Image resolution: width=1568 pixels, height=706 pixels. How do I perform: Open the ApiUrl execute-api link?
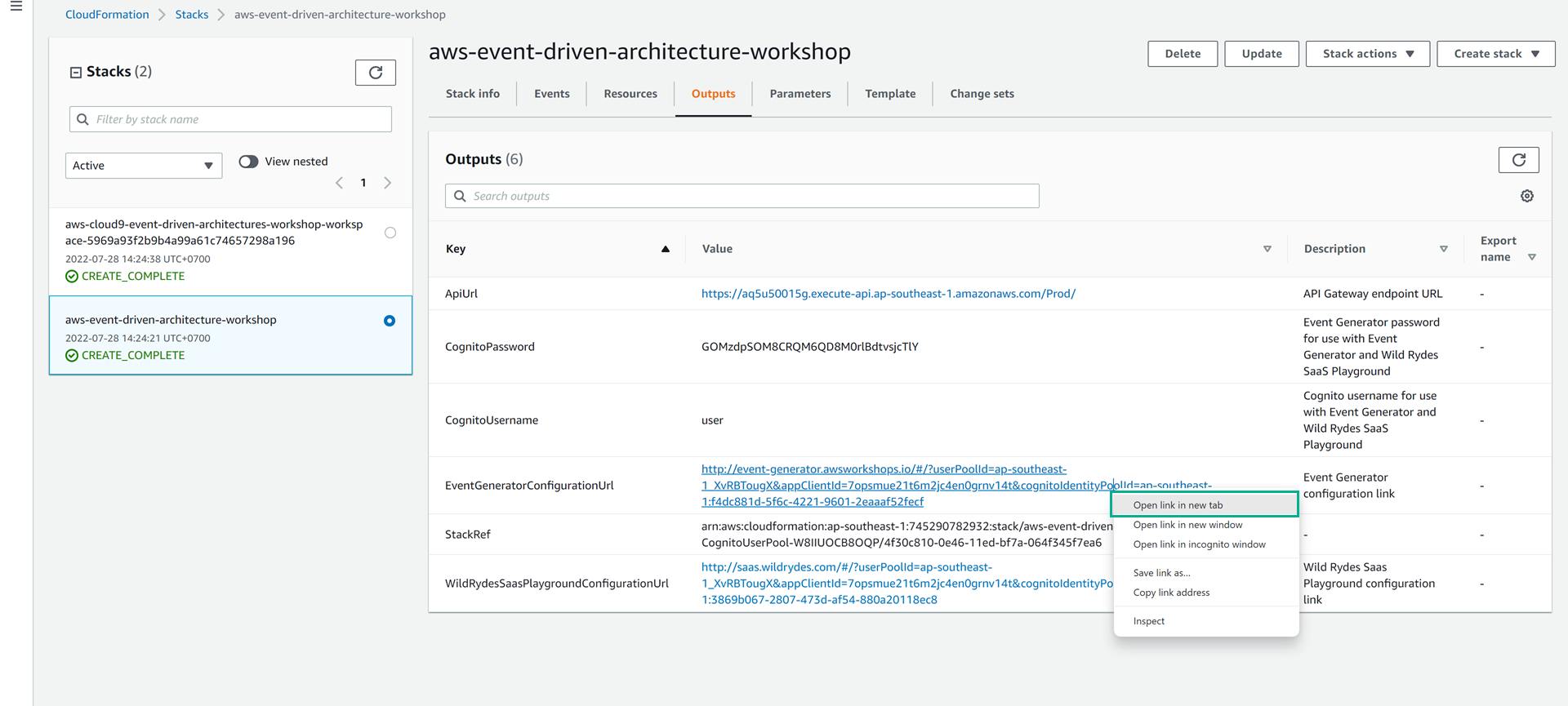(x=889, y=294)
